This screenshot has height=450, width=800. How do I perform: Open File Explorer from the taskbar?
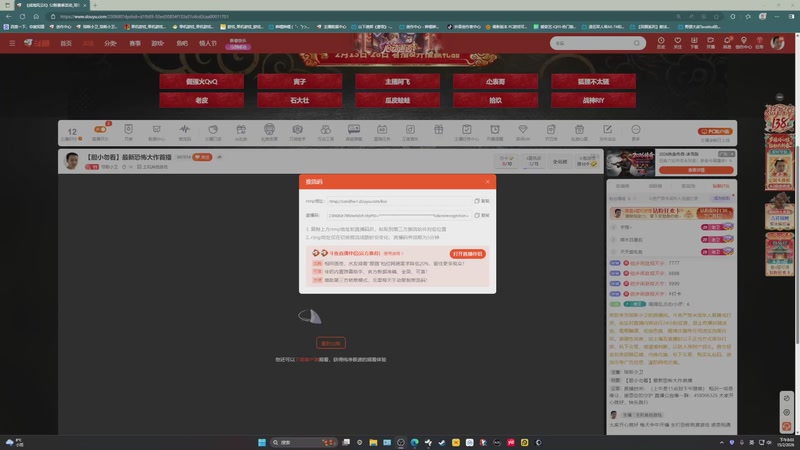click(373, 442)
